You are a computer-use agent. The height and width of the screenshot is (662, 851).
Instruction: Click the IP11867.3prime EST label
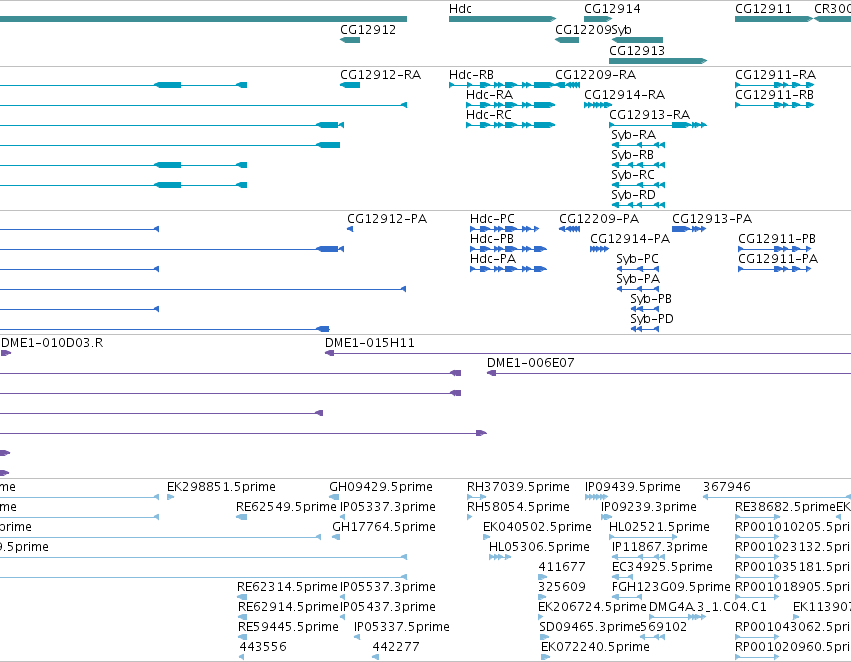coord(660,547)
